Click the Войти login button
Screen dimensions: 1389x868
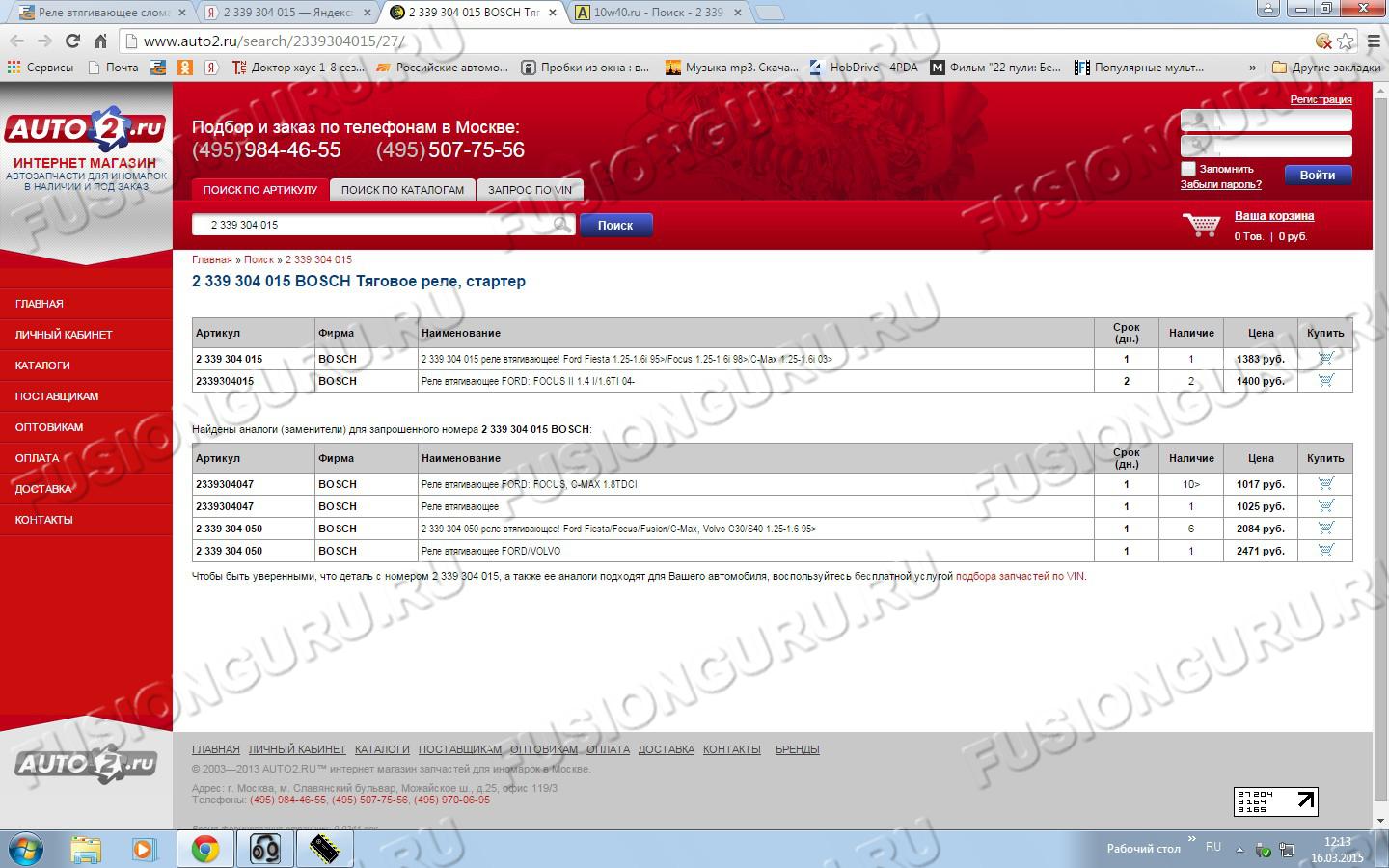1318,175
